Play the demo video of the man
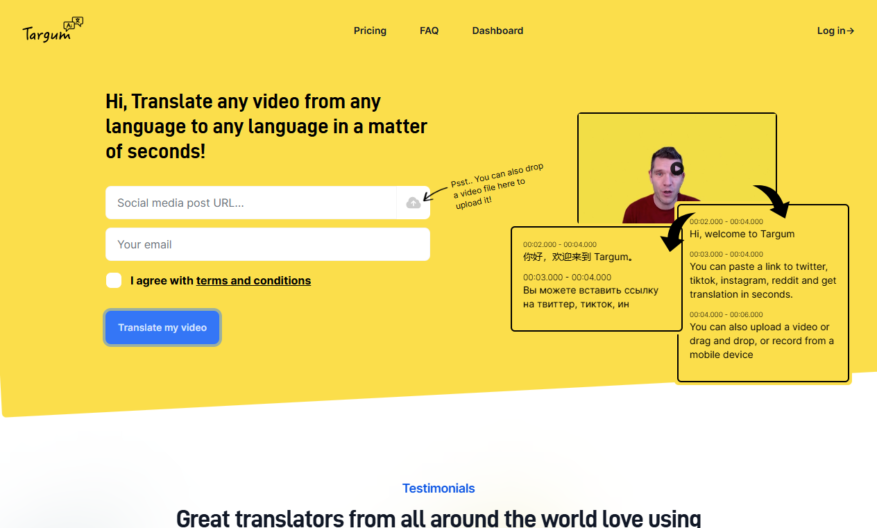 pos(677,168)
